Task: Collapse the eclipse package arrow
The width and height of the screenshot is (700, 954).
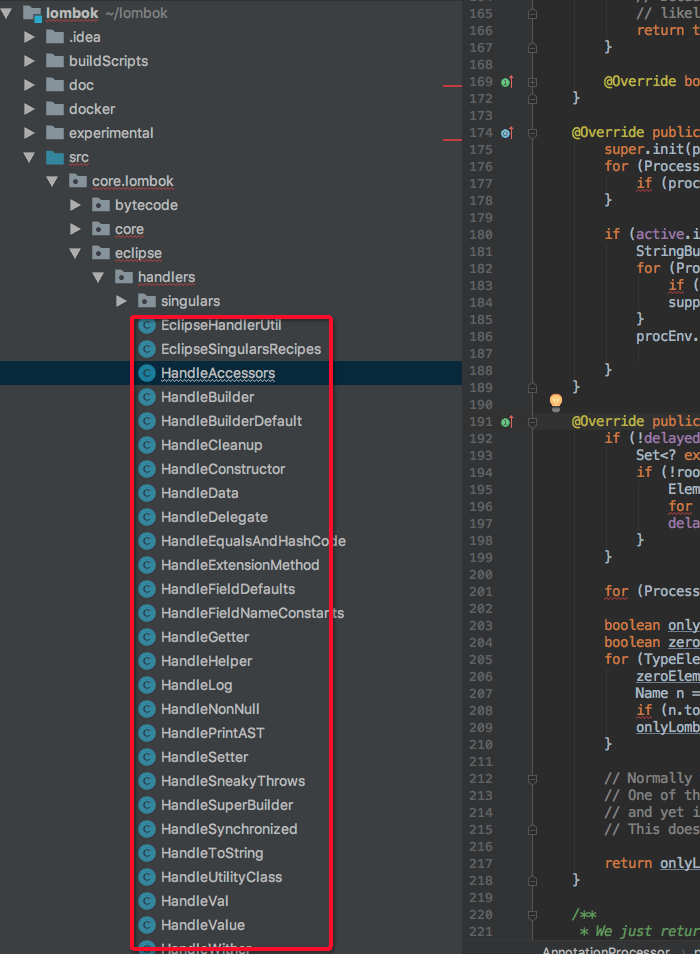Action: point(75,253)
